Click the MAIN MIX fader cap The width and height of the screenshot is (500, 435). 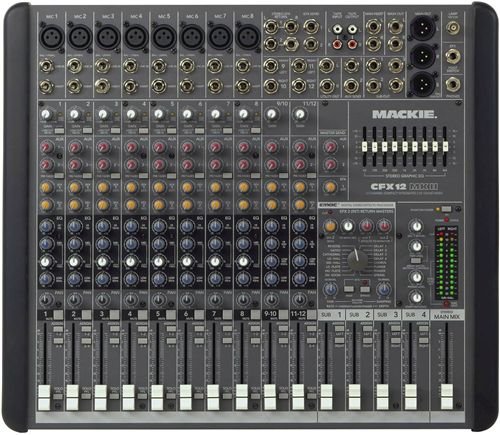(x=447, y=397)
